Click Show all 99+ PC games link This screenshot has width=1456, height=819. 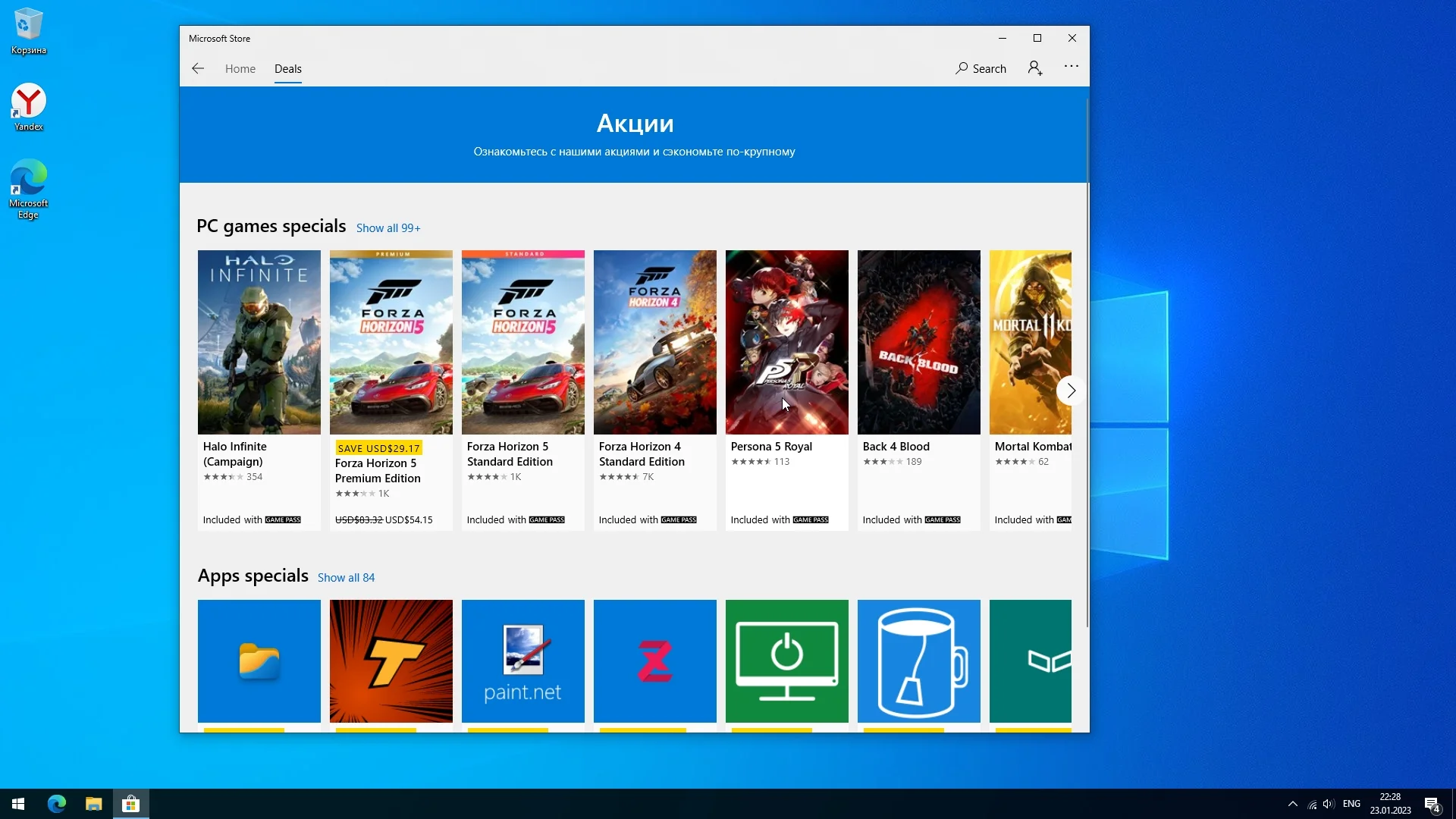coord(388,228)
